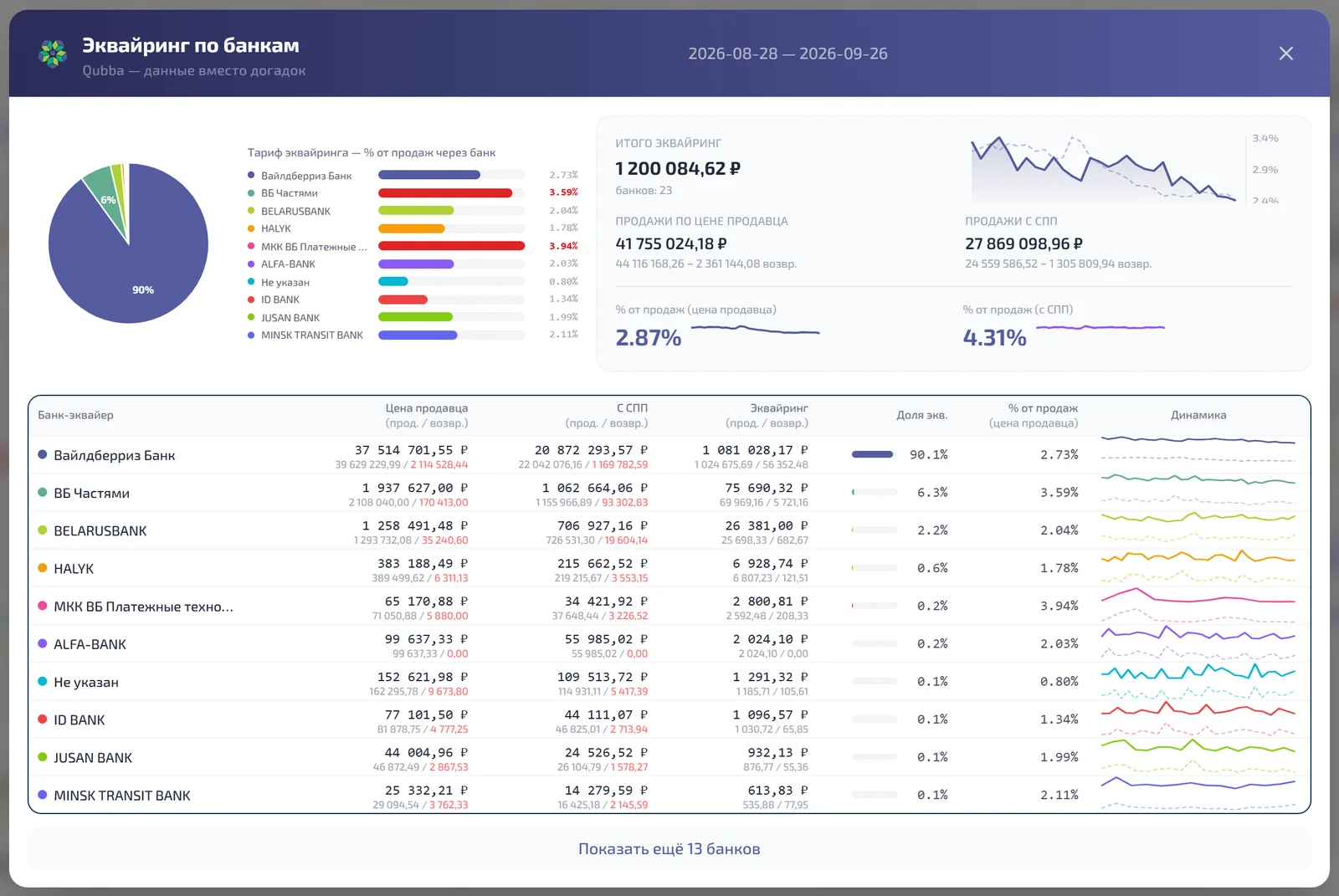Select ВБ Частями in the tariff legend
The height and width of the screenshot is (896, 1339).
coord(289,193)
